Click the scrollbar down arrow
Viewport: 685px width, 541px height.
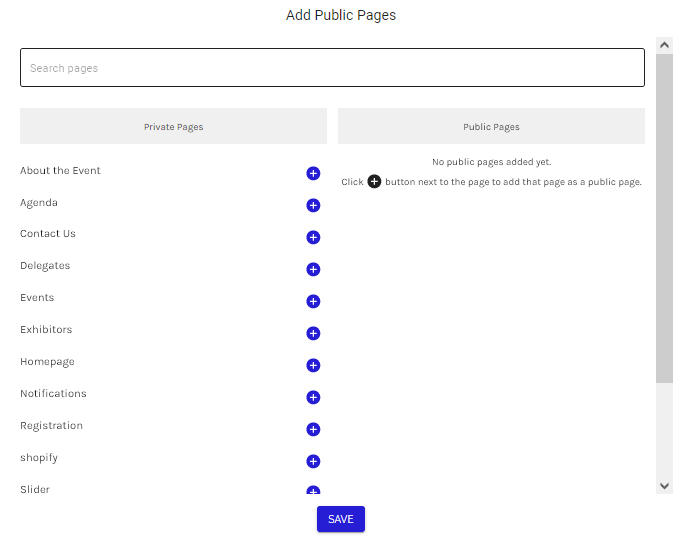pos(664,485)
